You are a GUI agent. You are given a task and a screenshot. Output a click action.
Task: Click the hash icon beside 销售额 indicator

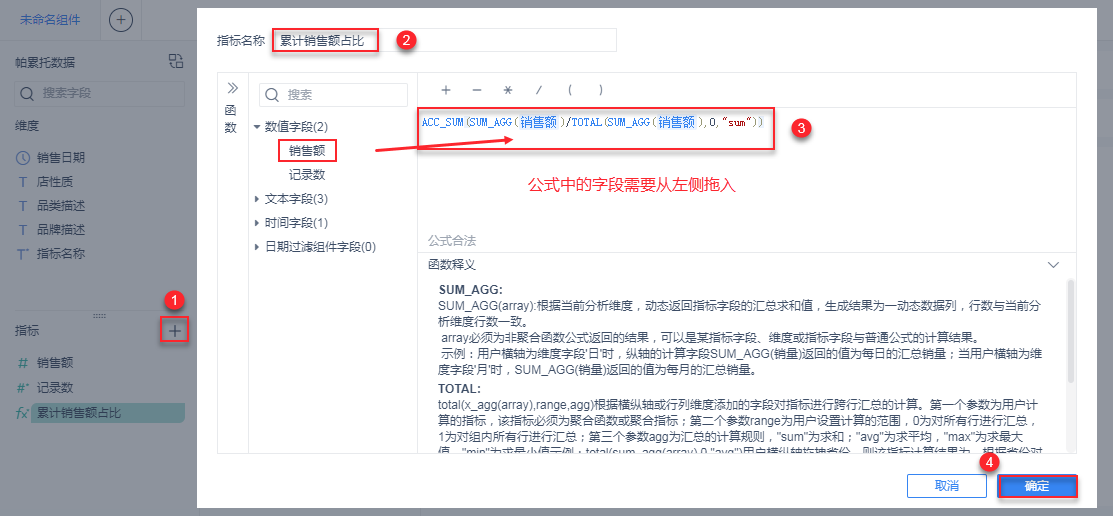[x=23, y=363]
